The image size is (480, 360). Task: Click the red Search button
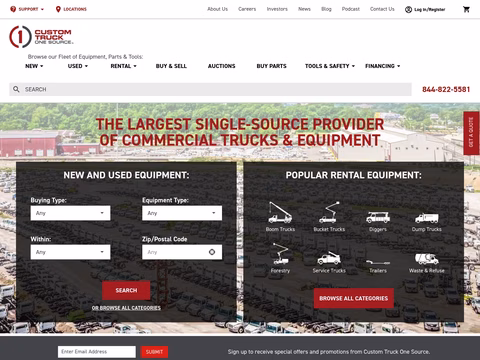tap(126, 290)
